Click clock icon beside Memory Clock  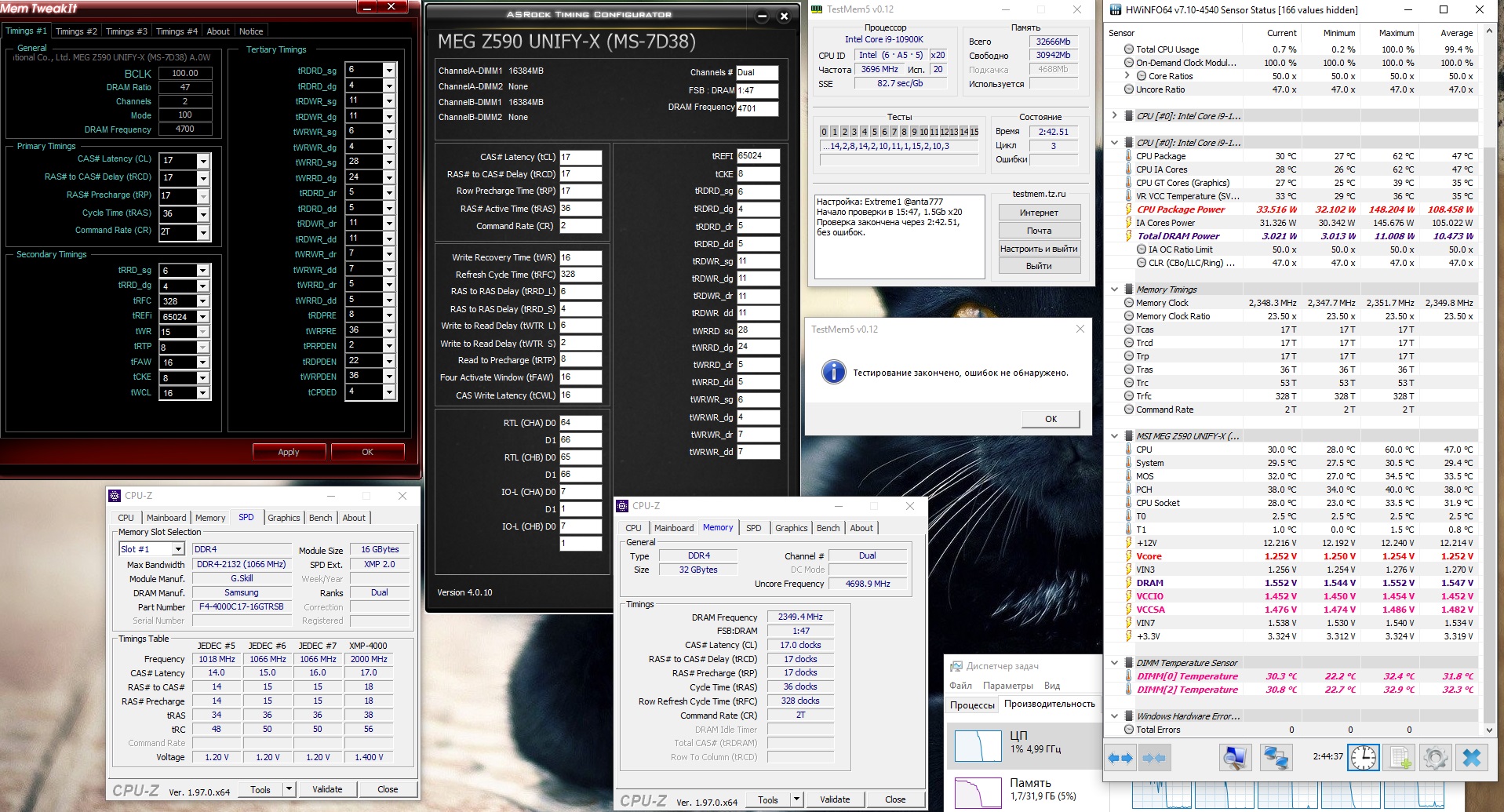[x=1129, y=303]
